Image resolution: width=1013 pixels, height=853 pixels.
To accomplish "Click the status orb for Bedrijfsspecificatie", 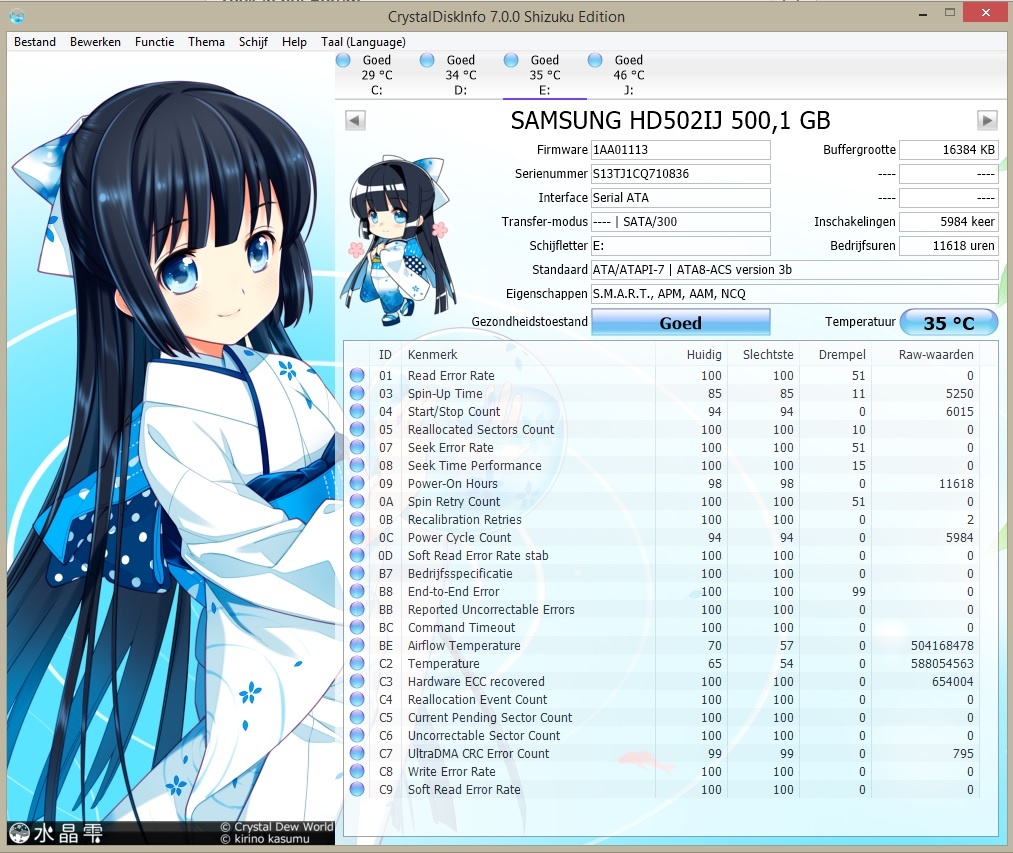I will coord(357,573).
